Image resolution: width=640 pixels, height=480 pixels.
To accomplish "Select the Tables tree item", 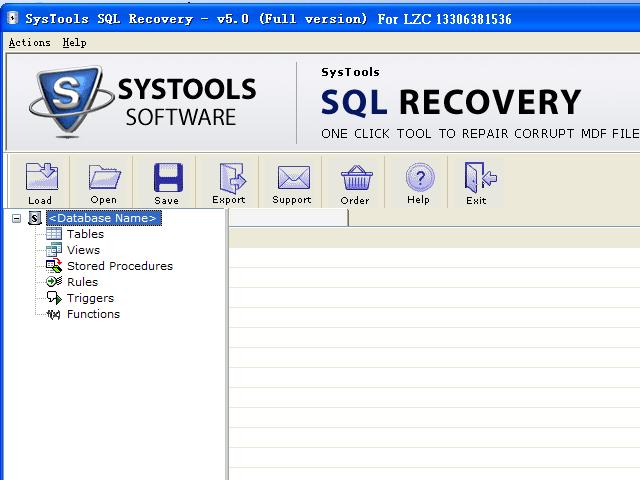I will click(x=85, y=234).
